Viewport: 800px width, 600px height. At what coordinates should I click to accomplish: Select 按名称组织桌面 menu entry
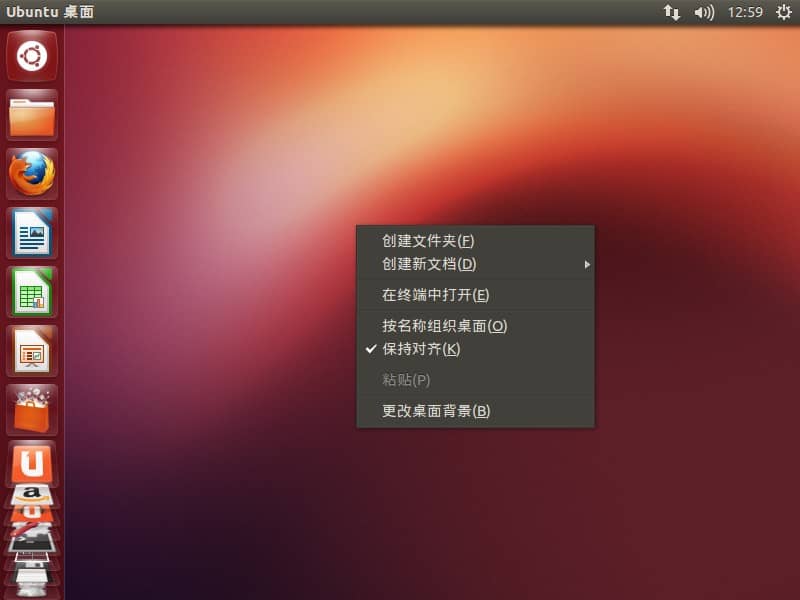tap(444, 326)
